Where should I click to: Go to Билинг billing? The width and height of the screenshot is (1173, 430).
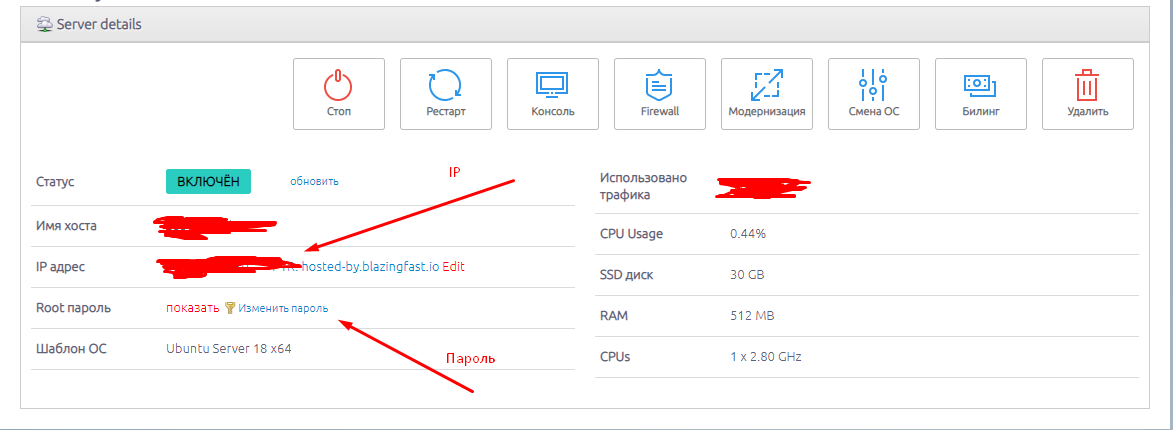[x=981, y=94]
